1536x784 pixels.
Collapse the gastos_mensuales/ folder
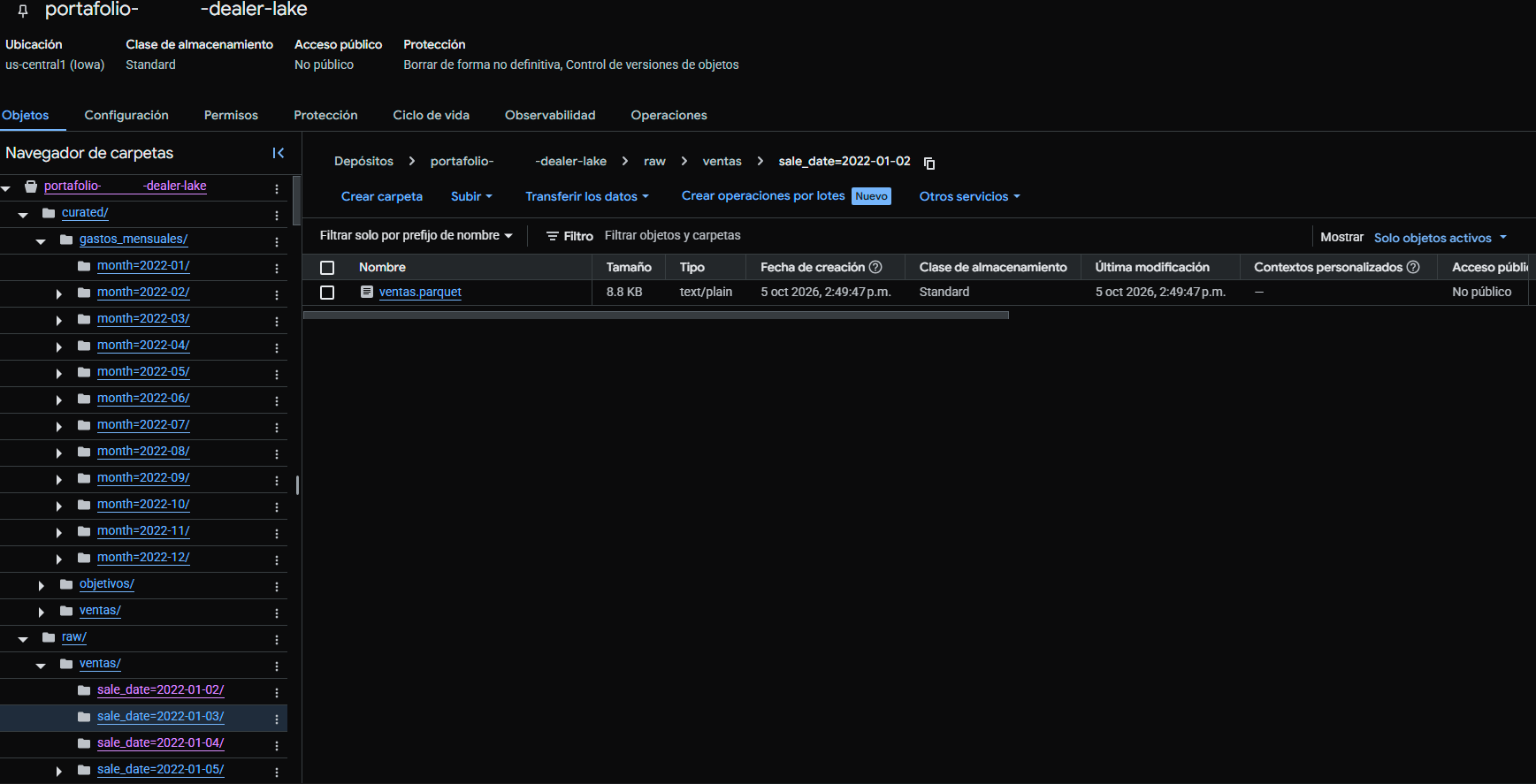coord(41,240)
